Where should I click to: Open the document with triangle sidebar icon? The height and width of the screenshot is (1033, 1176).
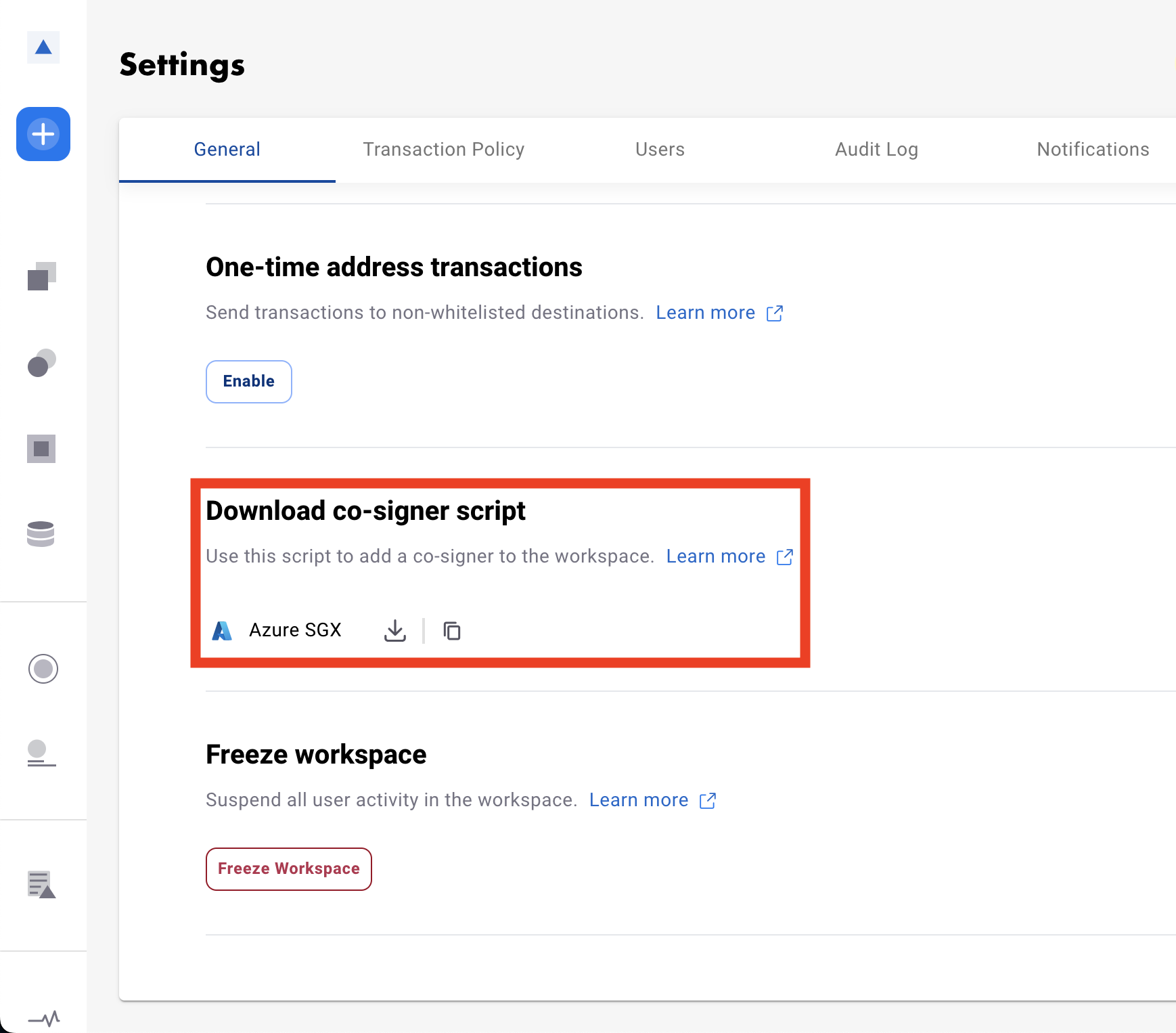41,885
